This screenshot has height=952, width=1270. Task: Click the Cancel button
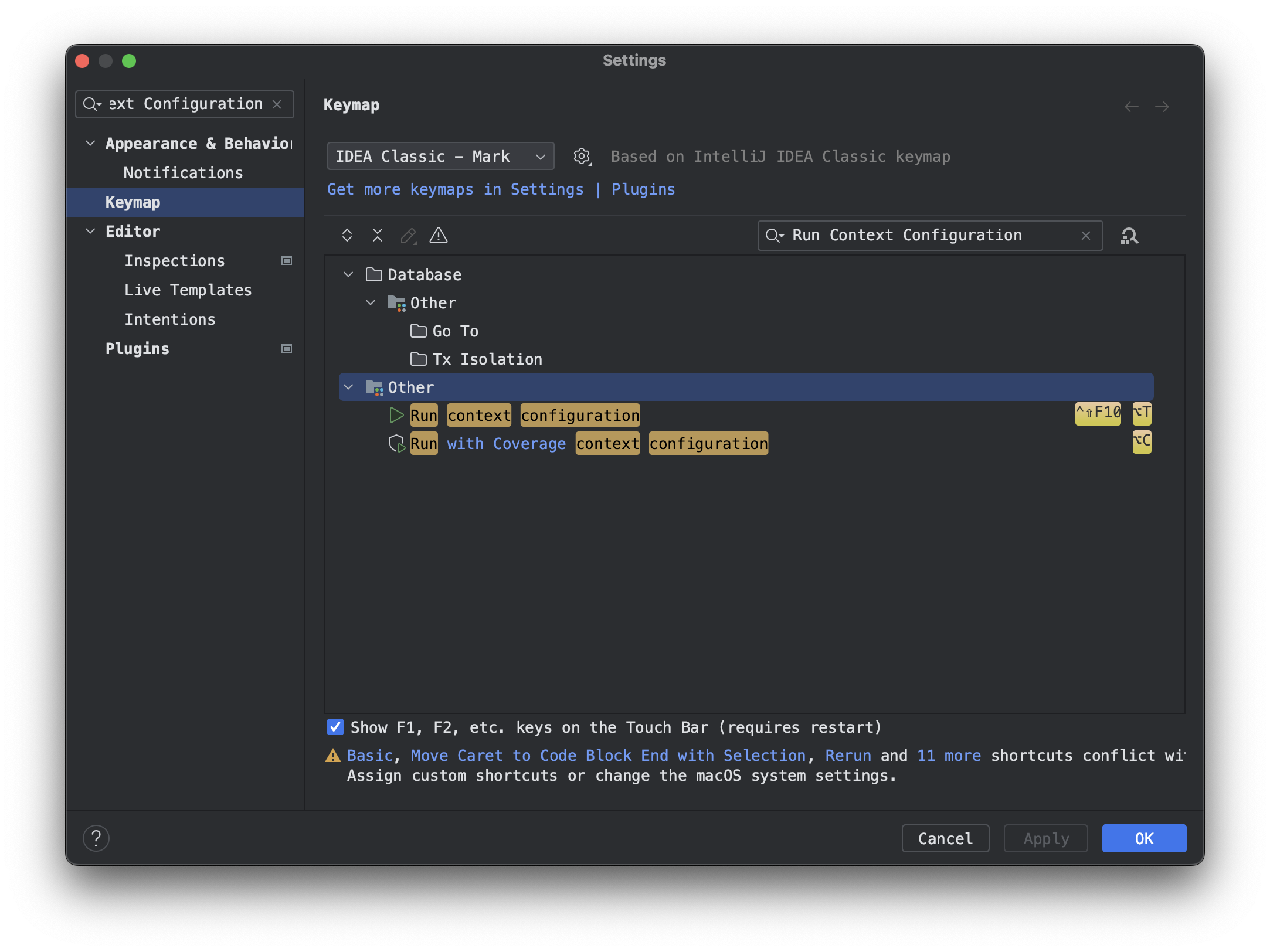point(945,838)
